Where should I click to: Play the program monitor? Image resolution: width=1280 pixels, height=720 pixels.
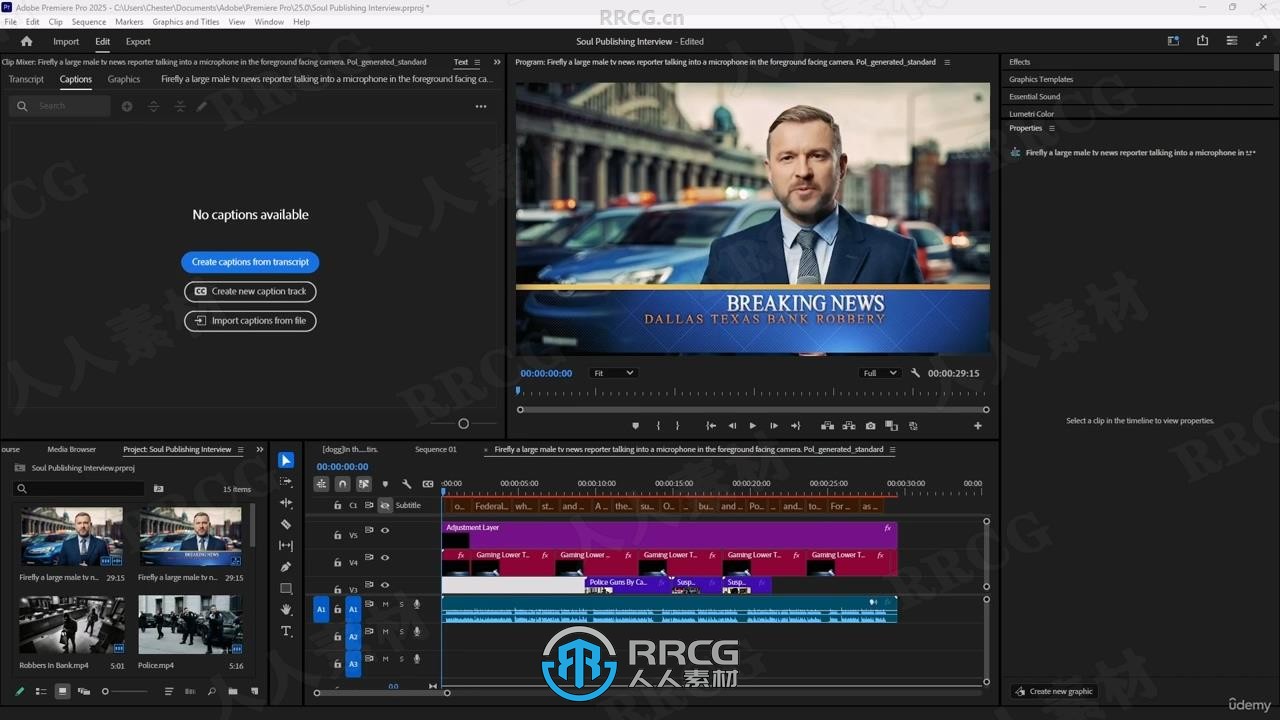tap(753, 426)
